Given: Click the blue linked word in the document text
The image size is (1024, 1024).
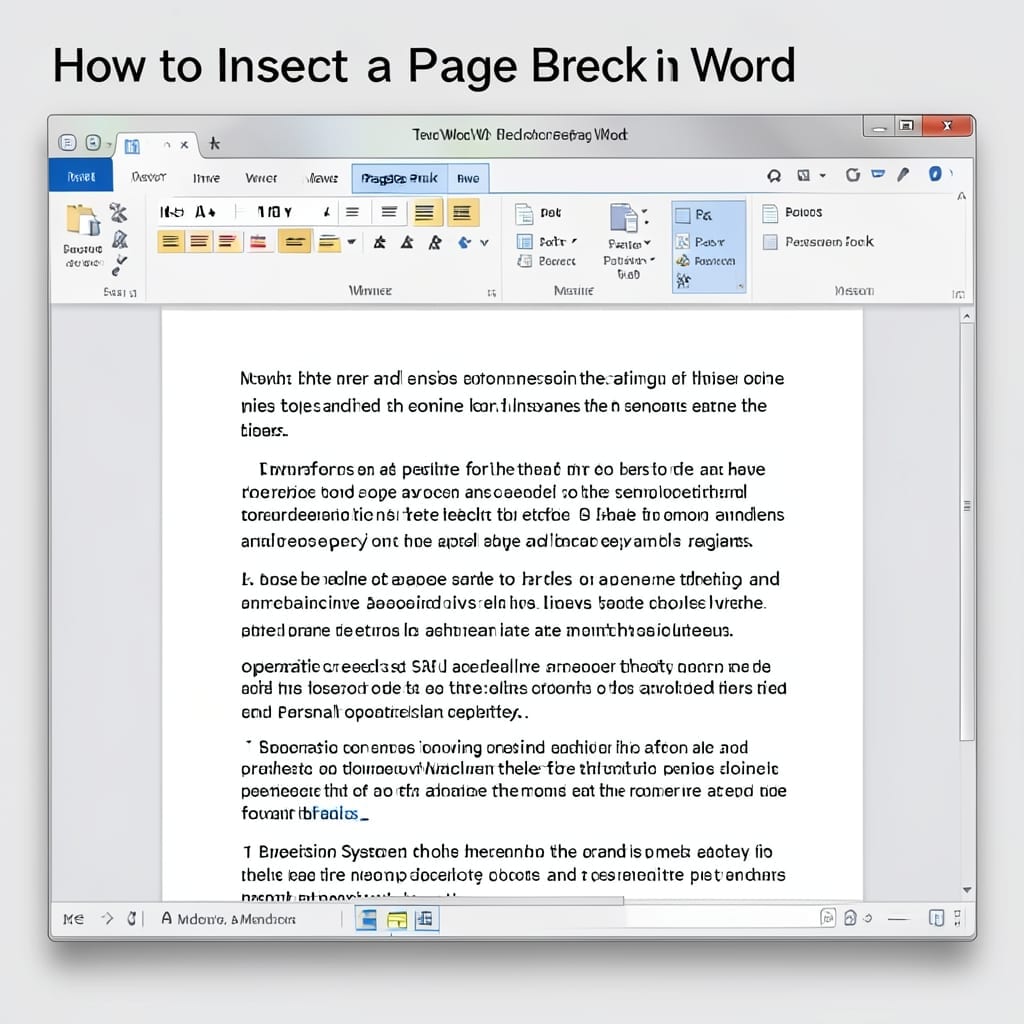Looking at the screenshot, I should coord(335,814).
